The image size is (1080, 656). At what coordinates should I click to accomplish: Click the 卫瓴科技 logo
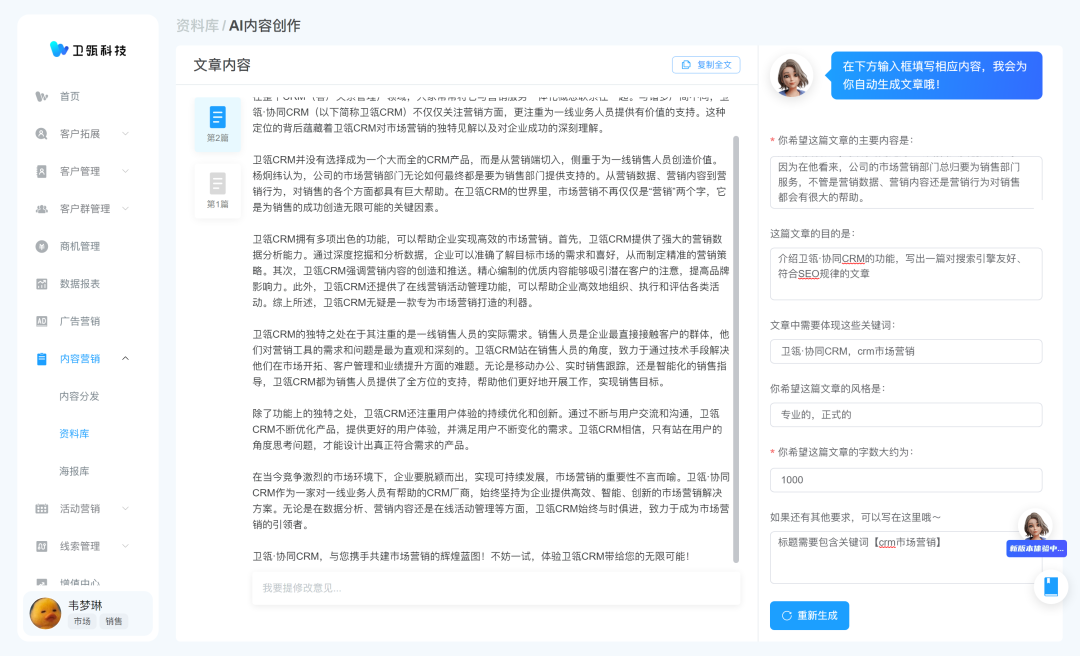click(x=88, y=49)
